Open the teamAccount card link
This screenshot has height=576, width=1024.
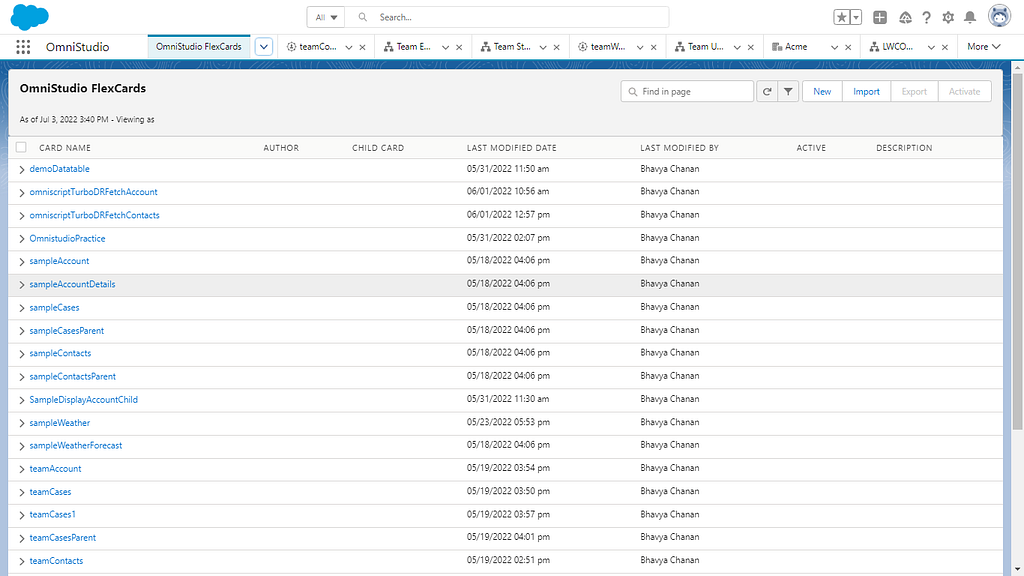click(56, 469)
